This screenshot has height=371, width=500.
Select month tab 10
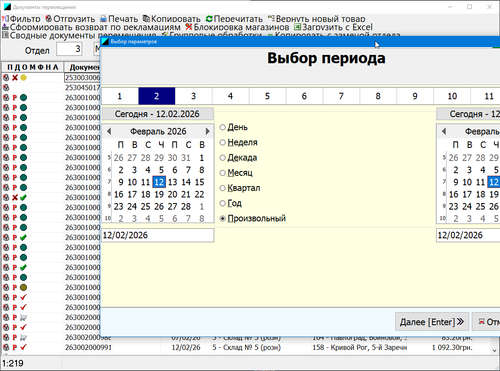tap(452, 96)
